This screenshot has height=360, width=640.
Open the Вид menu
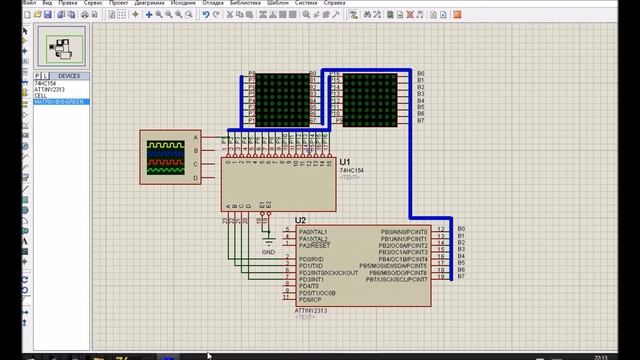tap(47, 3)
